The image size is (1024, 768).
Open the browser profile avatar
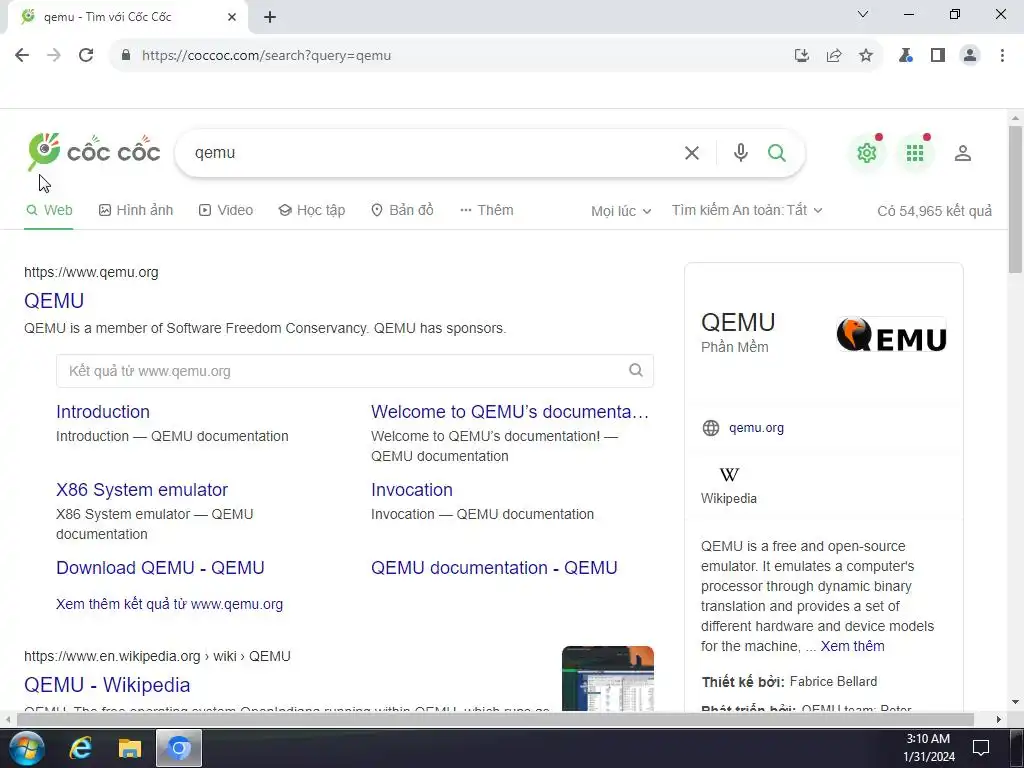click(970, 56)
